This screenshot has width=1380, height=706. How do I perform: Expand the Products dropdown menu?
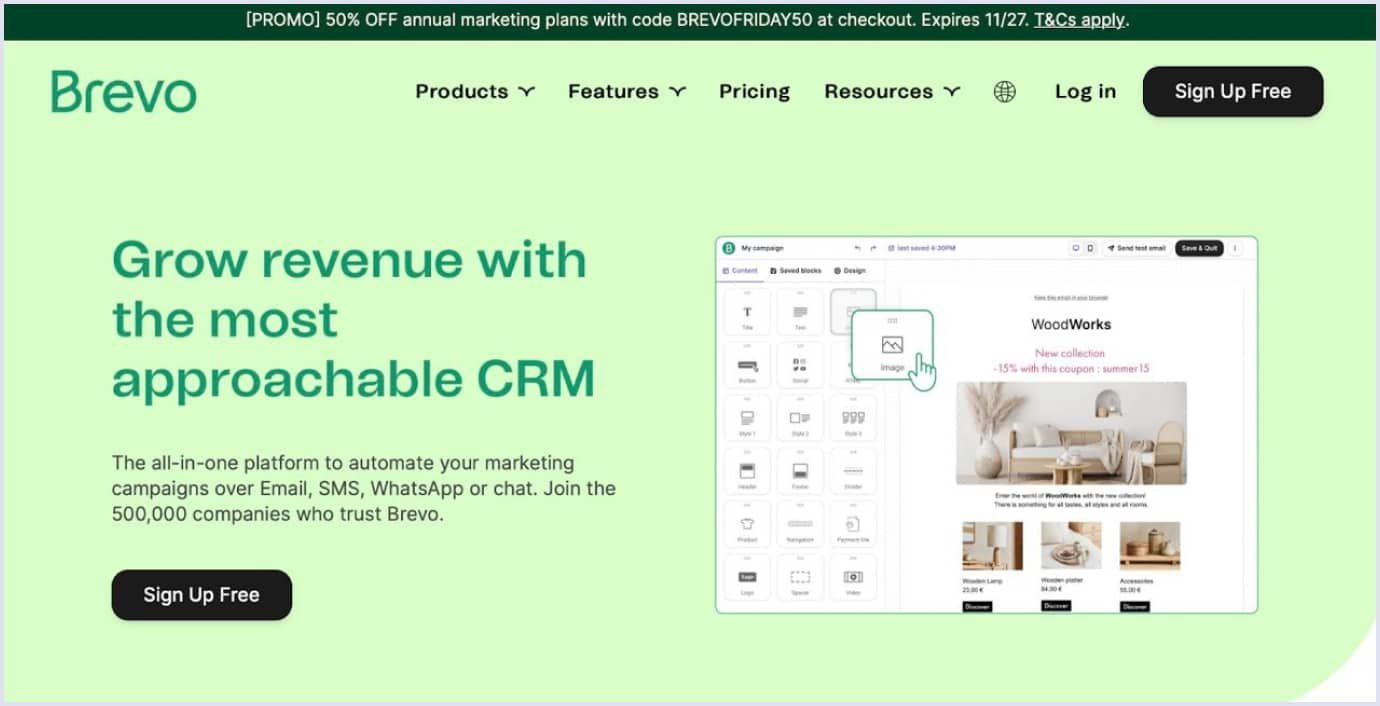coord(475,91)
